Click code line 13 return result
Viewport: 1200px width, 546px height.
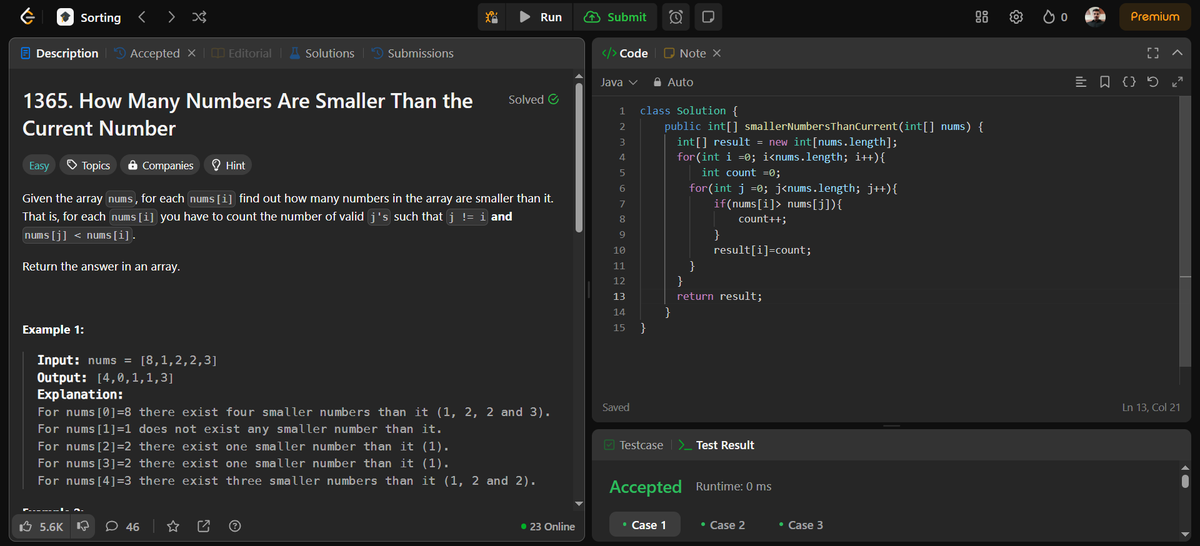click(719, 297)
